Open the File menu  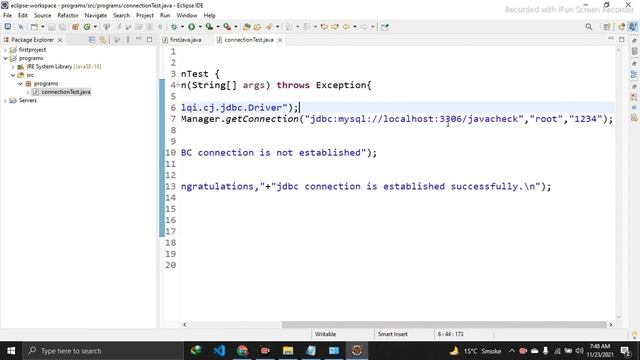coord(7,16)
